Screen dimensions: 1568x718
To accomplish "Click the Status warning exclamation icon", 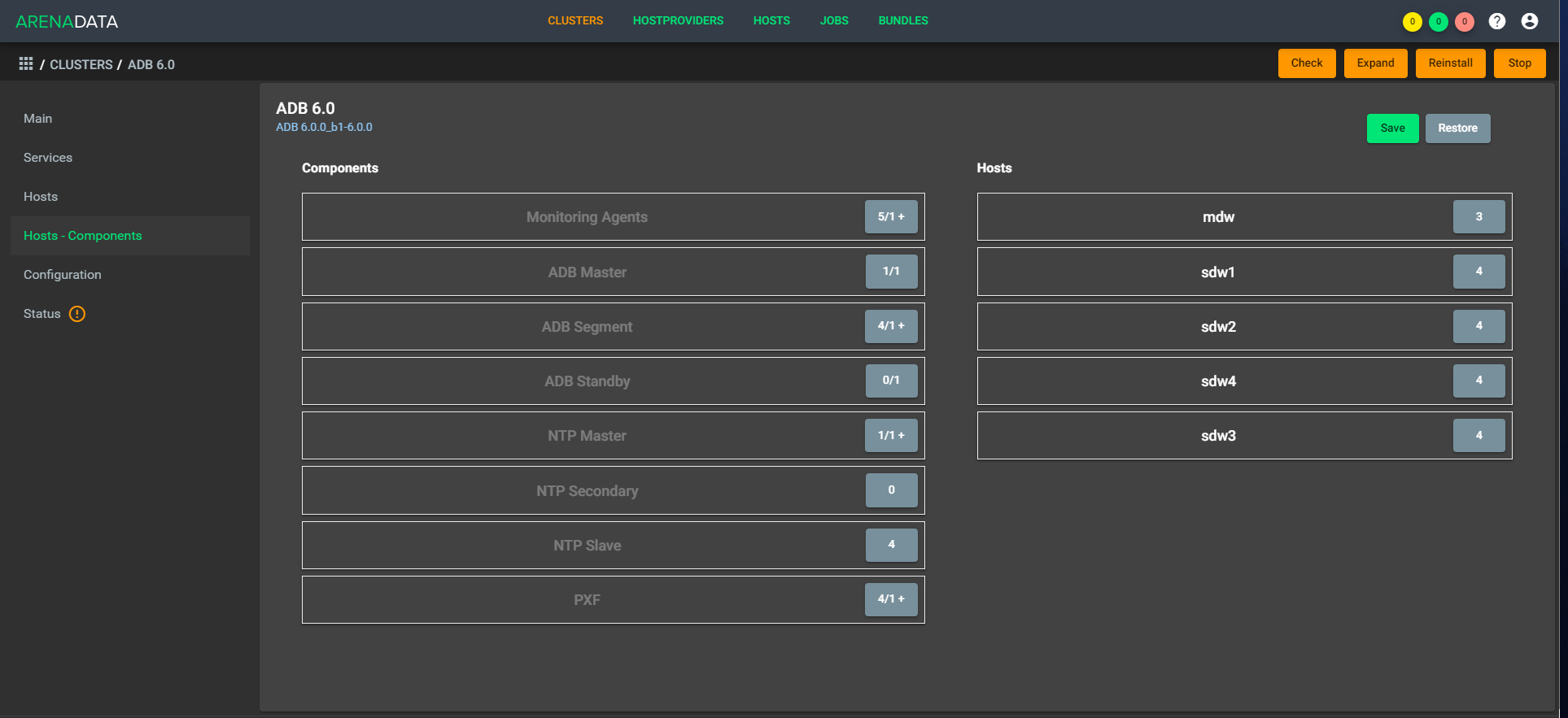I will click(x=77, y=314).
